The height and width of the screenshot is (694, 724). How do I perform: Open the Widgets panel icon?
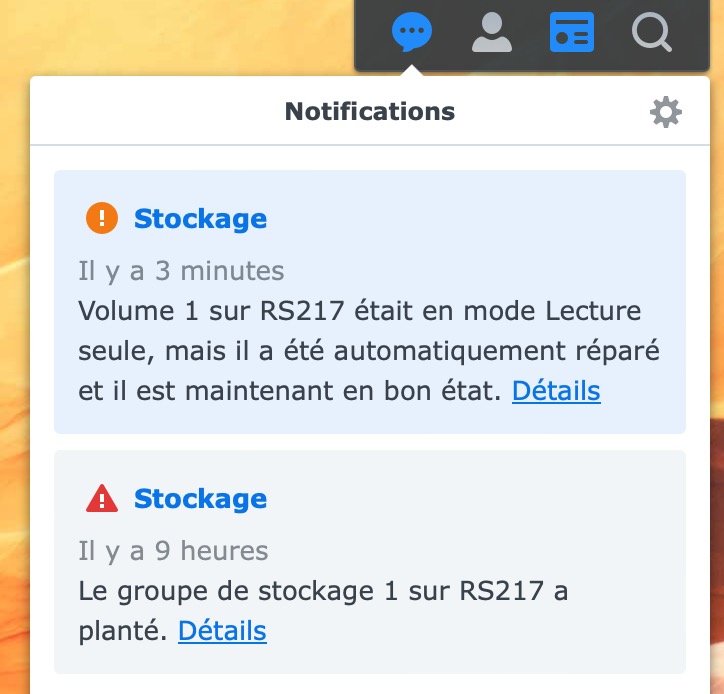(x=572, y=33)
